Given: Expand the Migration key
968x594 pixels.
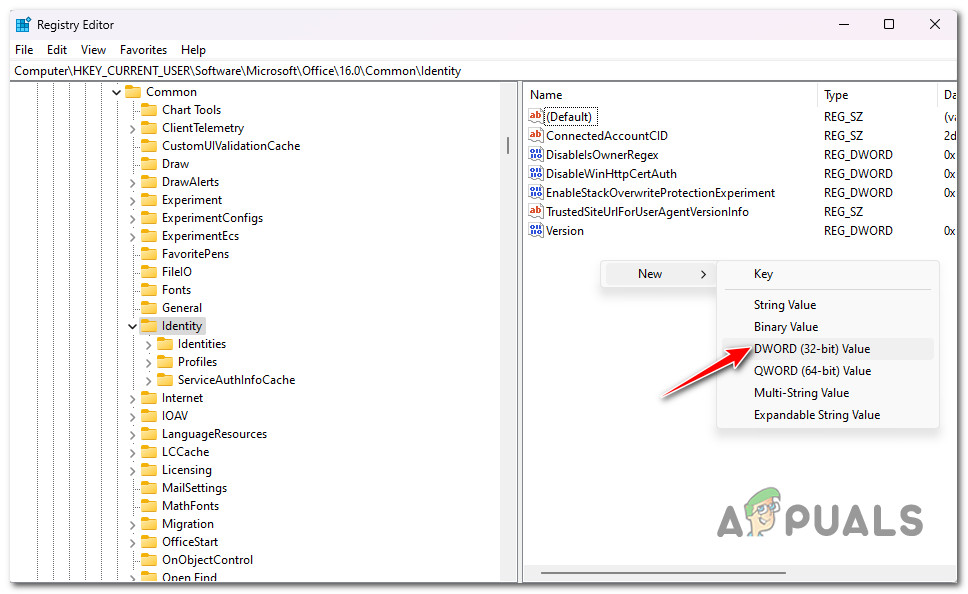Looking at the screenshot, I should coord(132,525).
